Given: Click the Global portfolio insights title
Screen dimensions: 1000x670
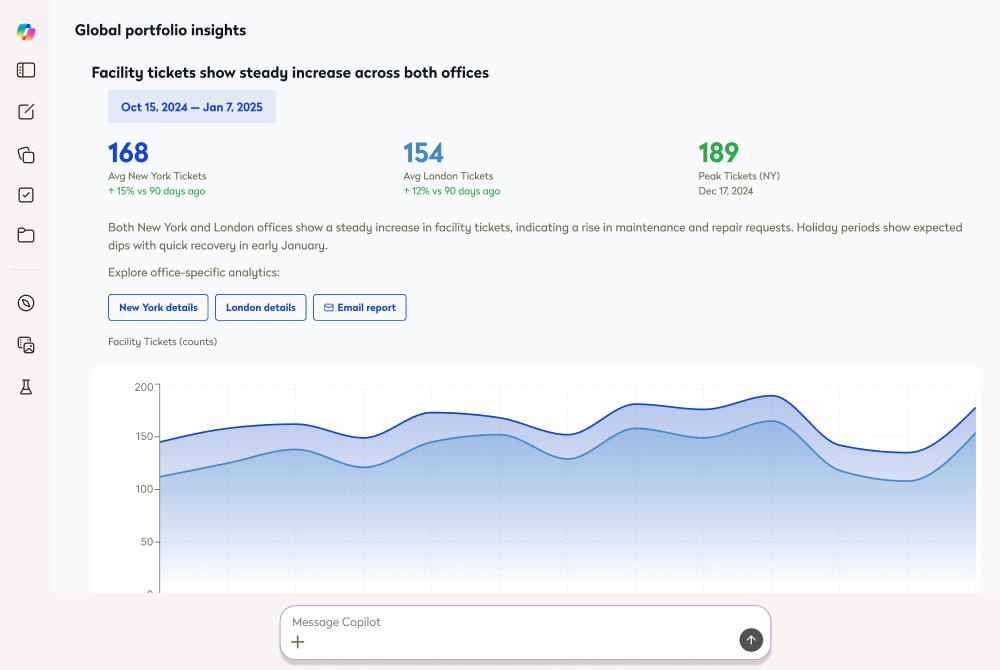Looking at the screenshot, I should pos(160,30).
